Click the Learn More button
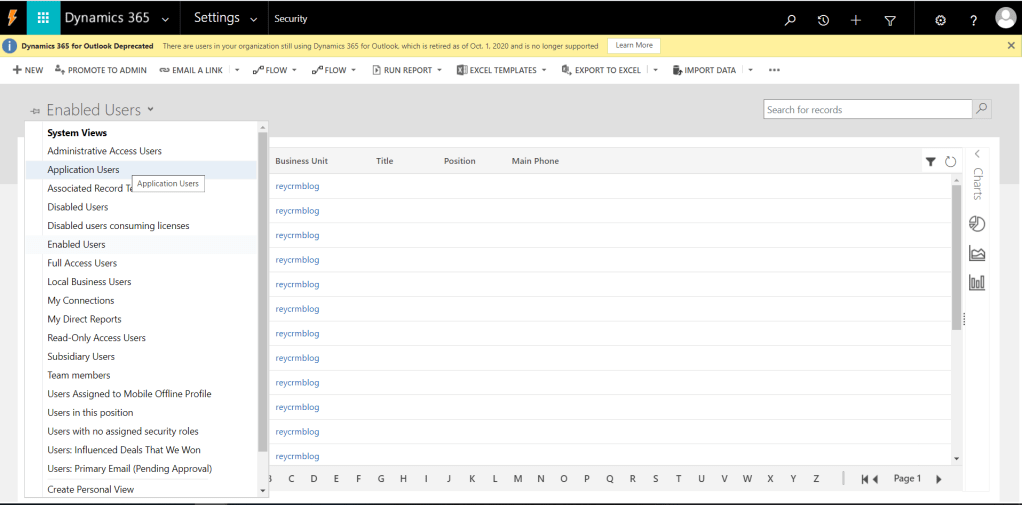 634,46
